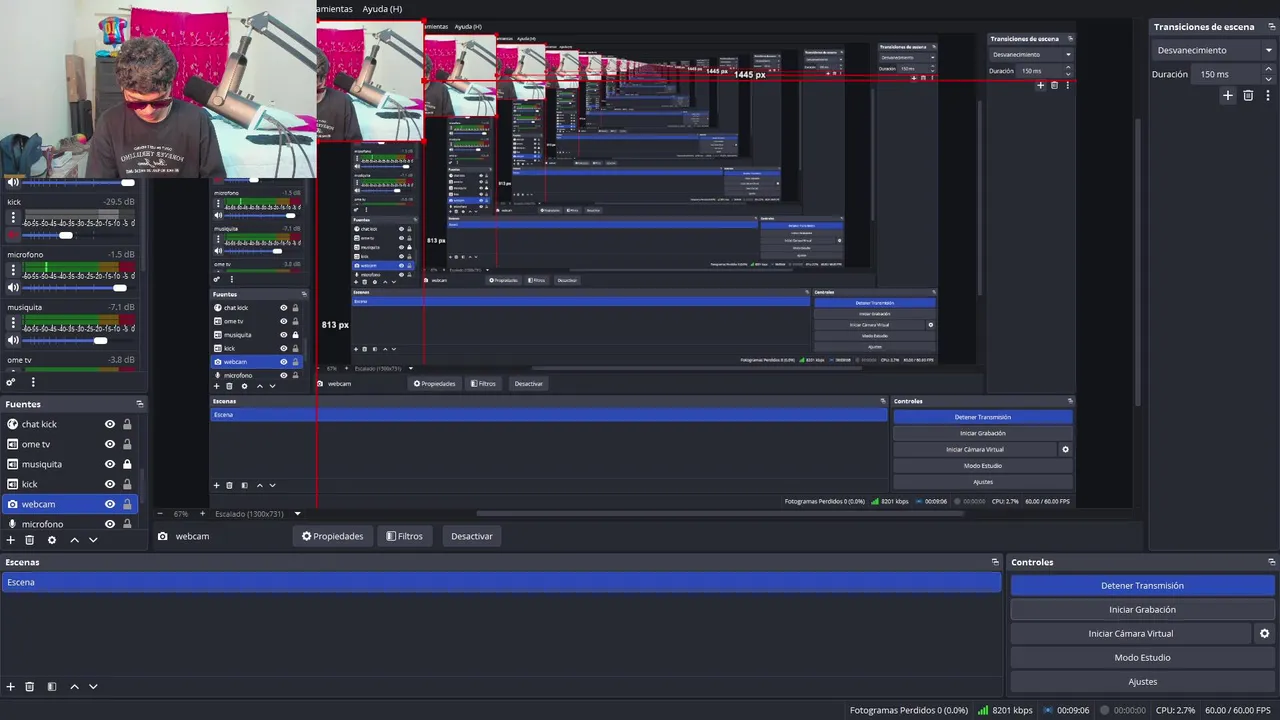Select the chat kick source row

coord(72,424)
